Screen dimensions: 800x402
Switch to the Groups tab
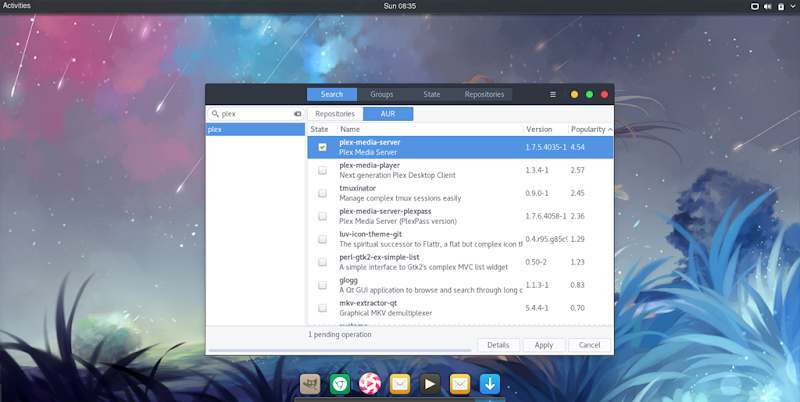[x=382, y=94]
